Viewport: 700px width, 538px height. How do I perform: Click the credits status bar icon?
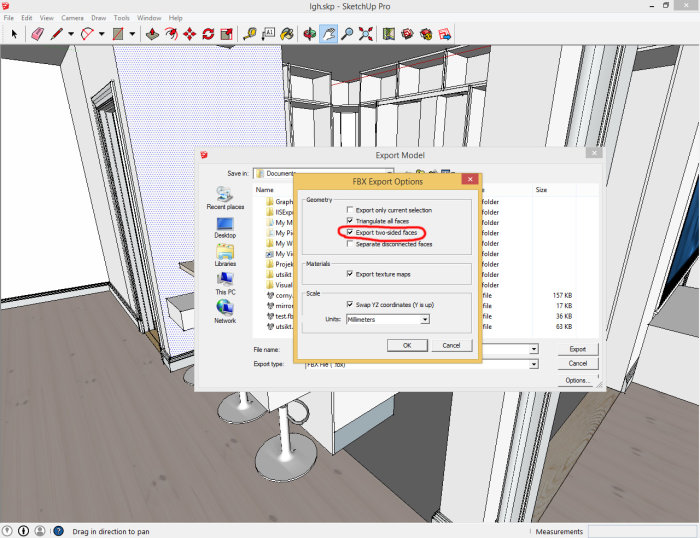[24, 531]
